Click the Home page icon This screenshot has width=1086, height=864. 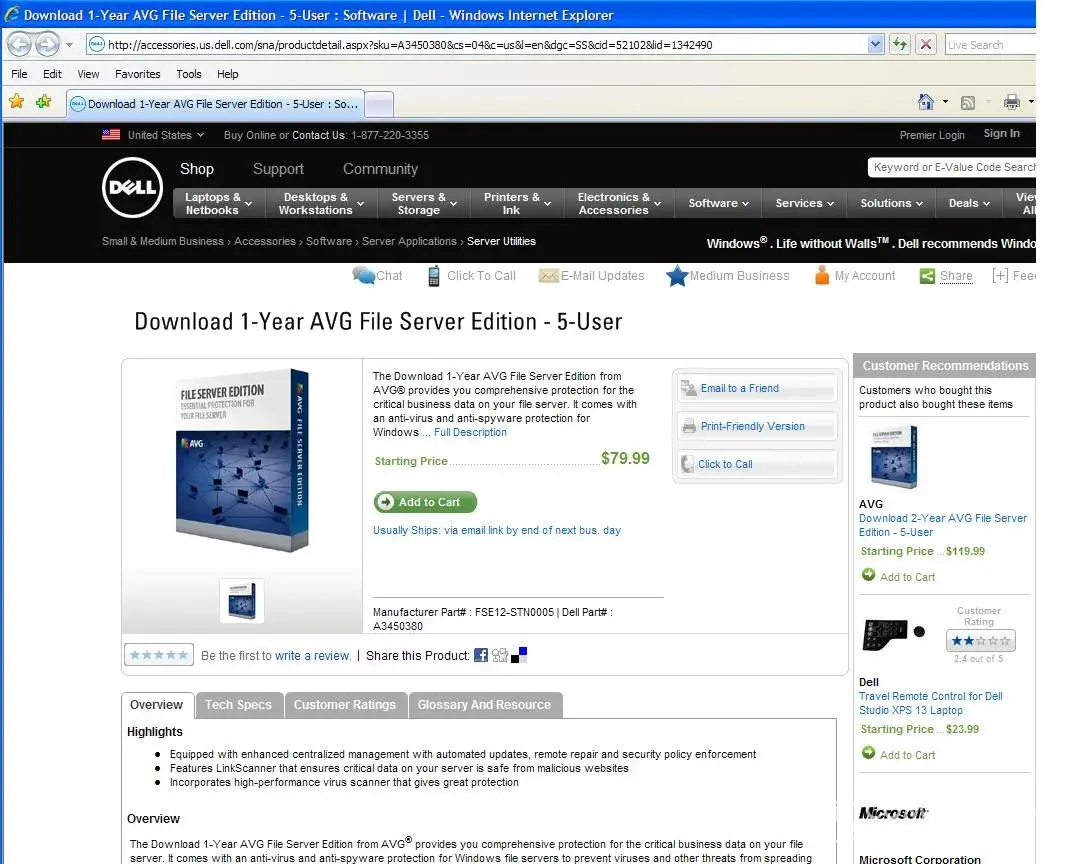click(926, 103)
